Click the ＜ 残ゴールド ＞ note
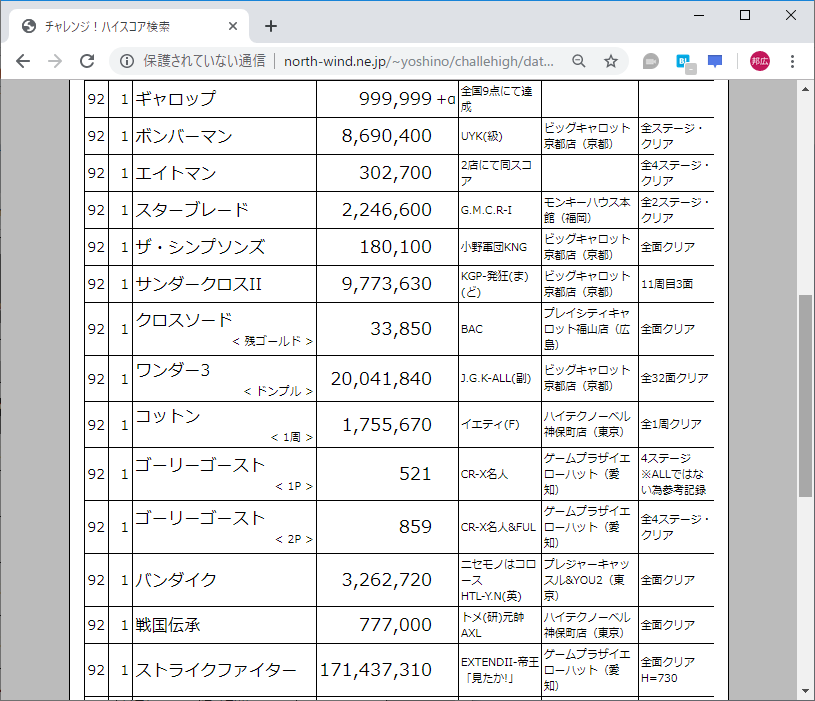Viewport: 815px width, 701px height. (272, 341)
